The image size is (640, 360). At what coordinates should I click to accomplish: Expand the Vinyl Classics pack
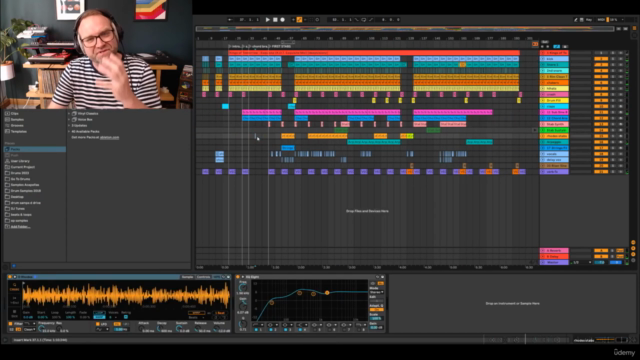pyautogui.click(x=69, y=113)
